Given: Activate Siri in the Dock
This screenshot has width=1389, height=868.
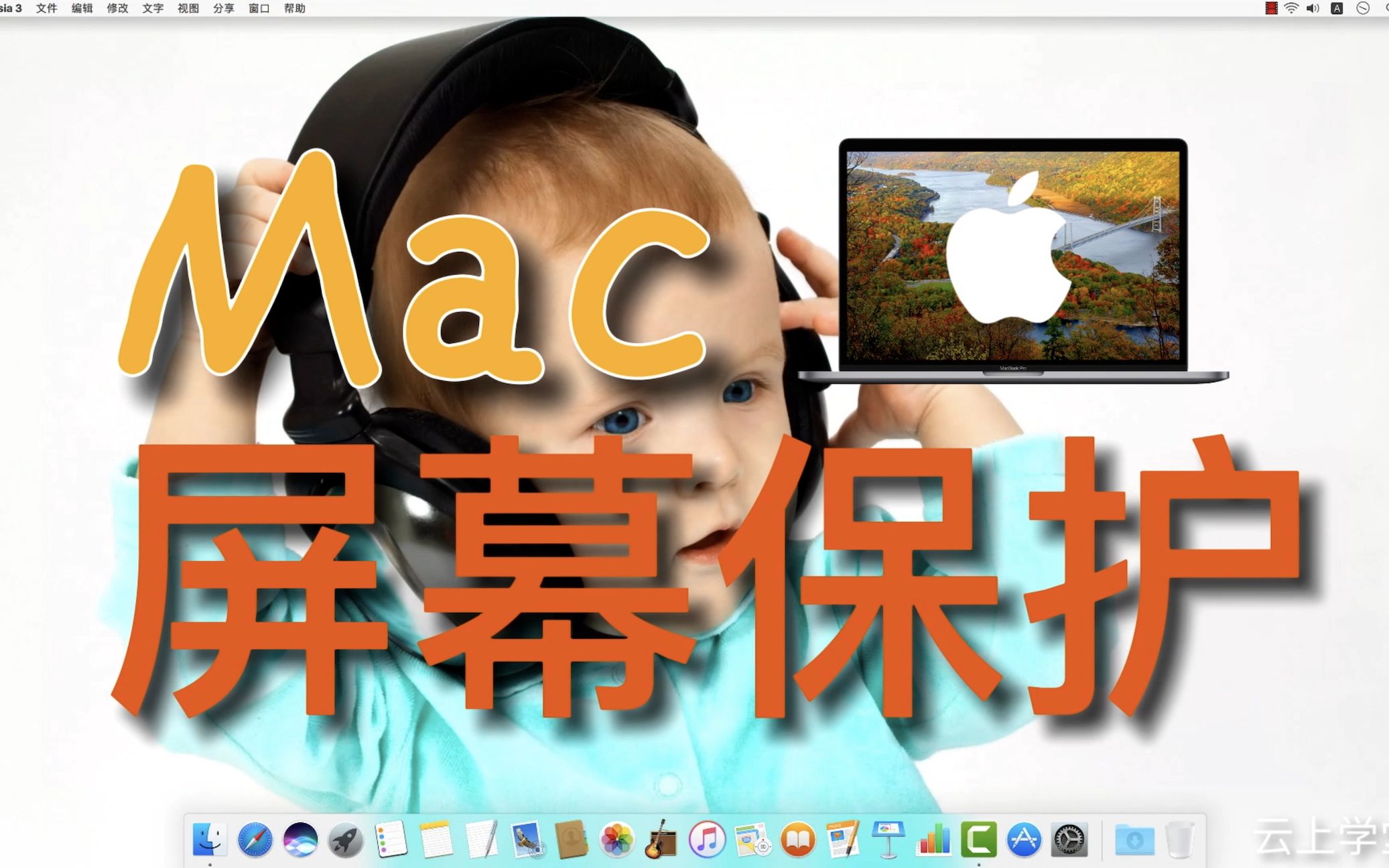Looking at the screenshot, I should pyautogui.click(x=300, y=839).
